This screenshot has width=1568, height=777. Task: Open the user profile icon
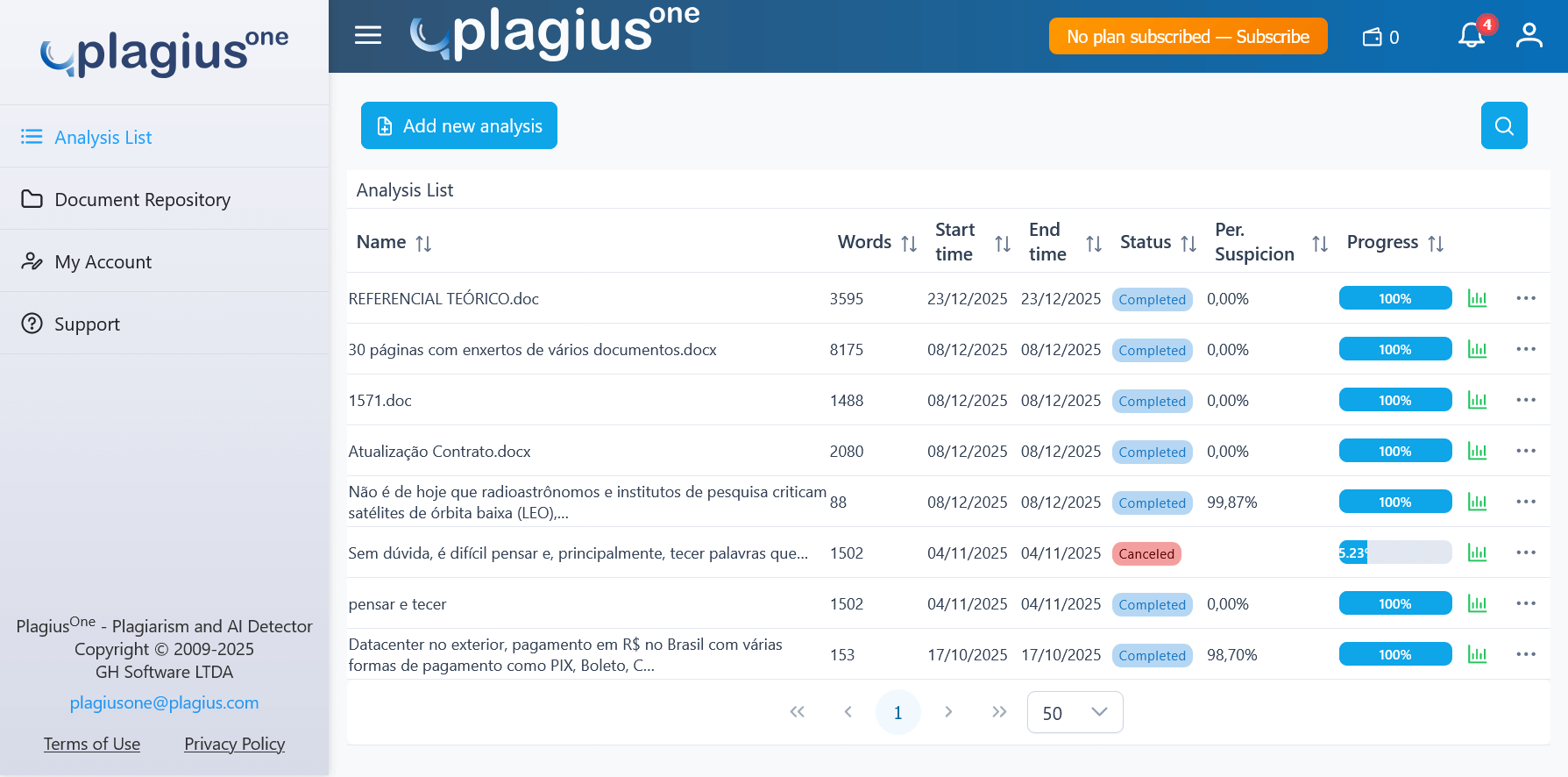coord(1529,36)
